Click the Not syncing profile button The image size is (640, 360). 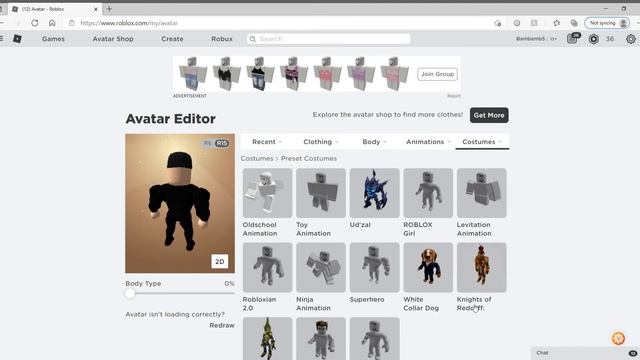pyautogui.click(x=607, y=23)
